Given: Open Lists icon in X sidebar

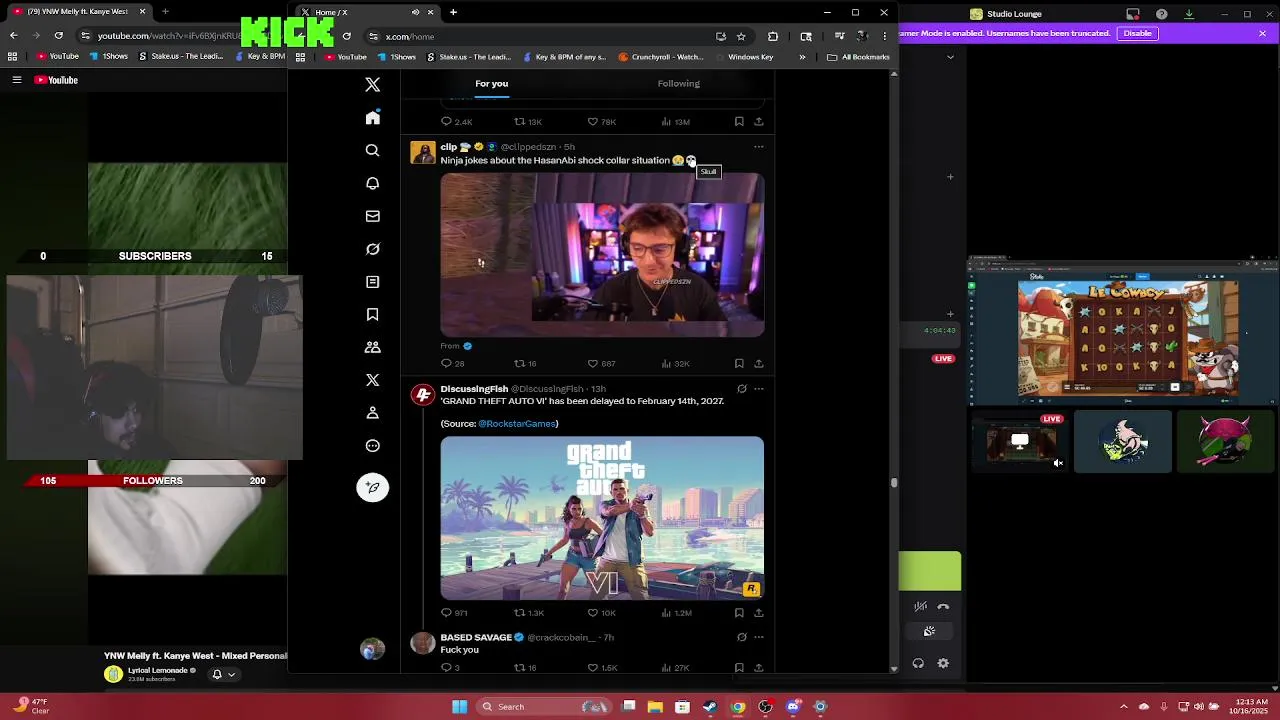Looking at the screenshot, I should click(372, 282).
